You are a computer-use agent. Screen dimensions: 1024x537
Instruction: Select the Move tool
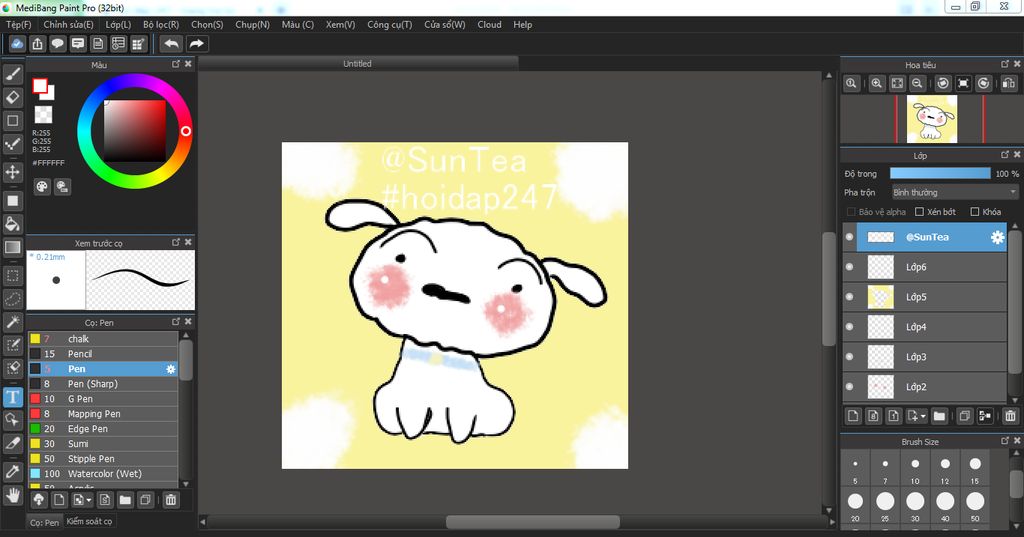12,172
